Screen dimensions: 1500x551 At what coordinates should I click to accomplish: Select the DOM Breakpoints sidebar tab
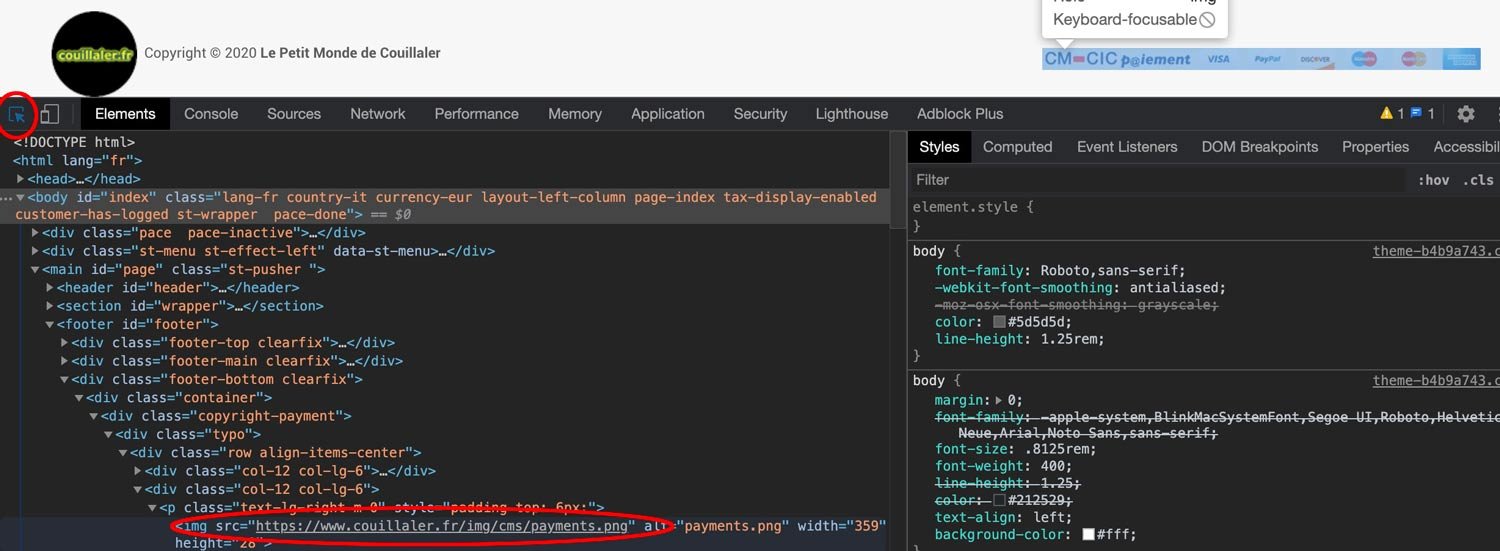click(x=1260, y=147)
